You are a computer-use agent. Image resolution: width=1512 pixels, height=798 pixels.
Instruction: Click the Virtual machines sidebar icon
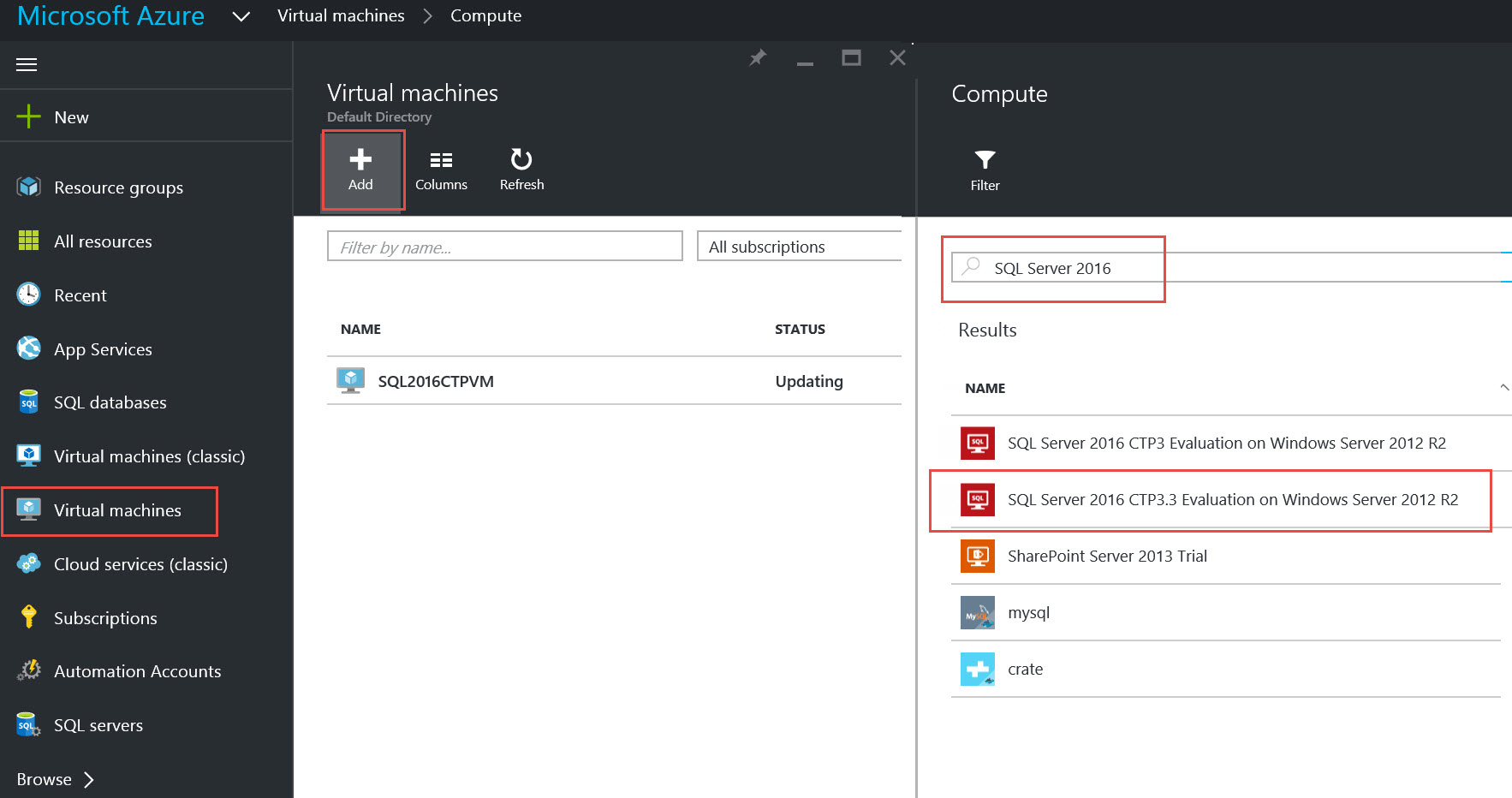click(28, 509)
